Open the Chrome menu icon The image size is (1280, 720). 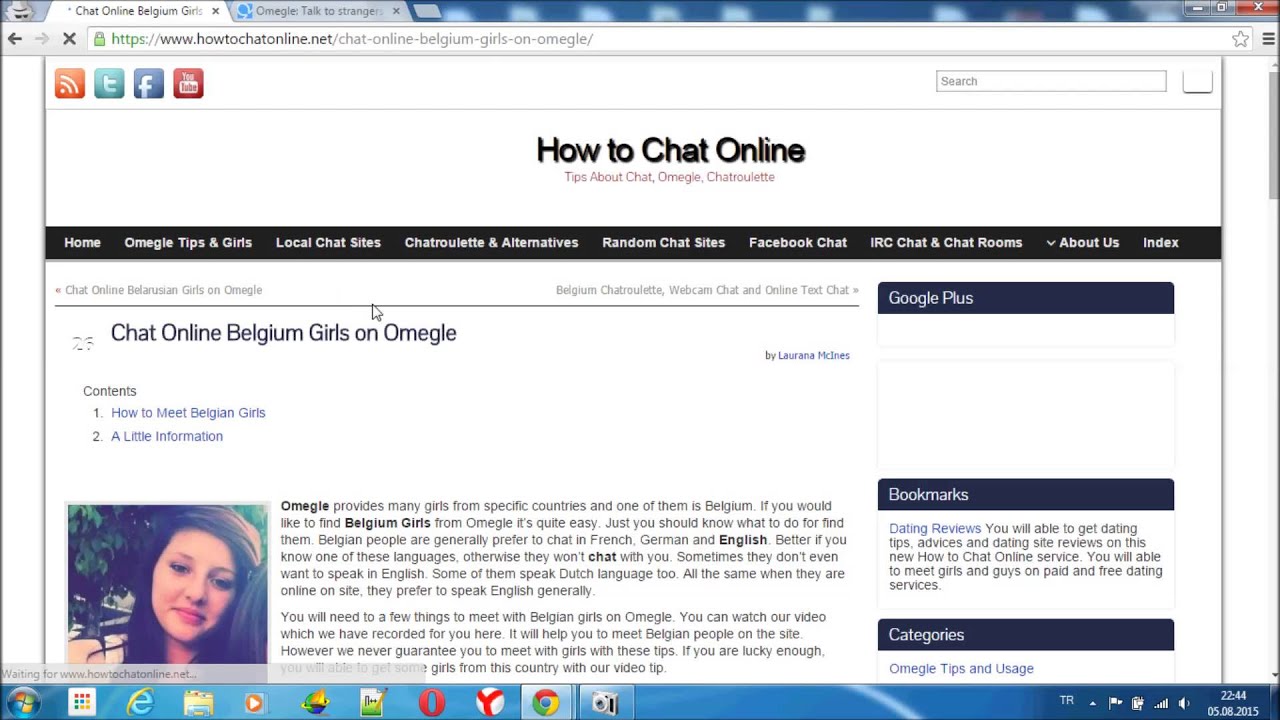(1268, 39)
